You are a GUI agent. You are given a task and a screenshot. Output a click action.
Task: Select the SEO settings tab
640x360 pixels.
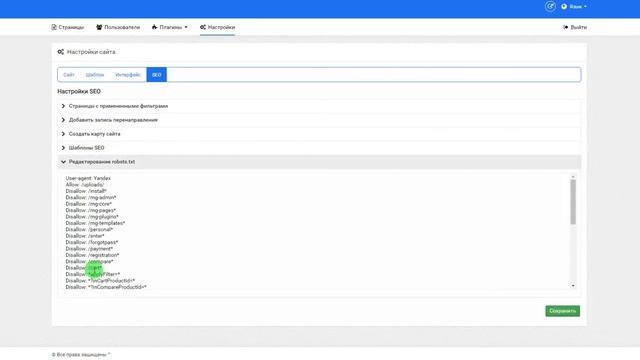point(157,75)
